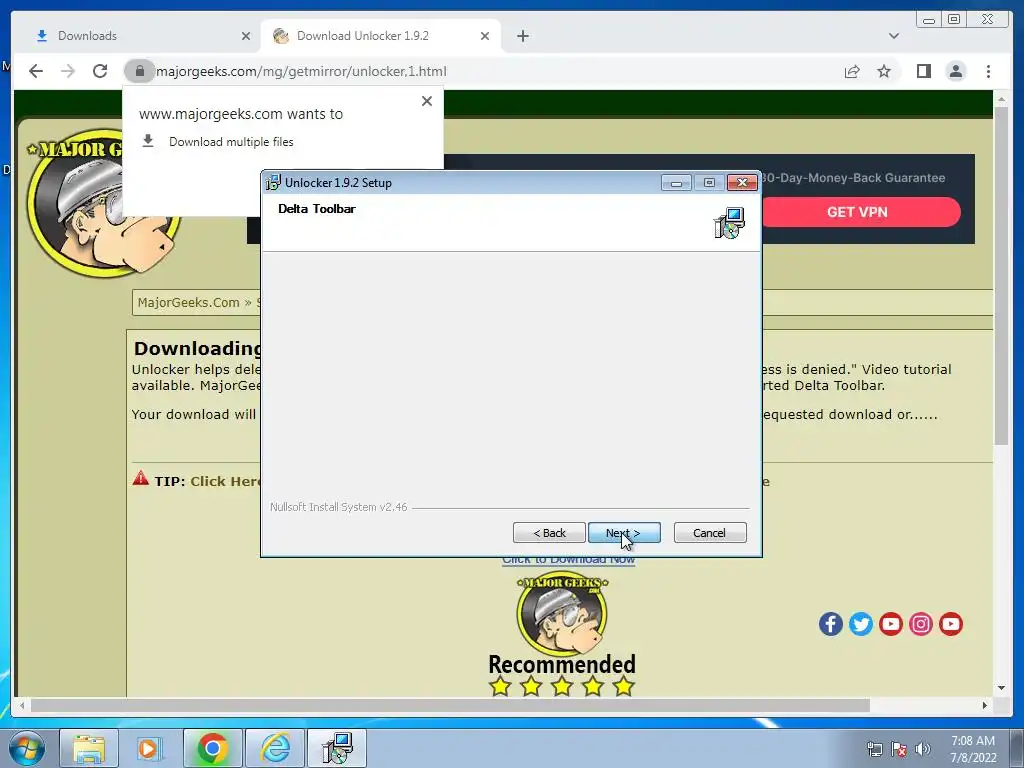Click scroll-down arrow of page scrollbar
1024x768 pixels.
point(1002,688)
